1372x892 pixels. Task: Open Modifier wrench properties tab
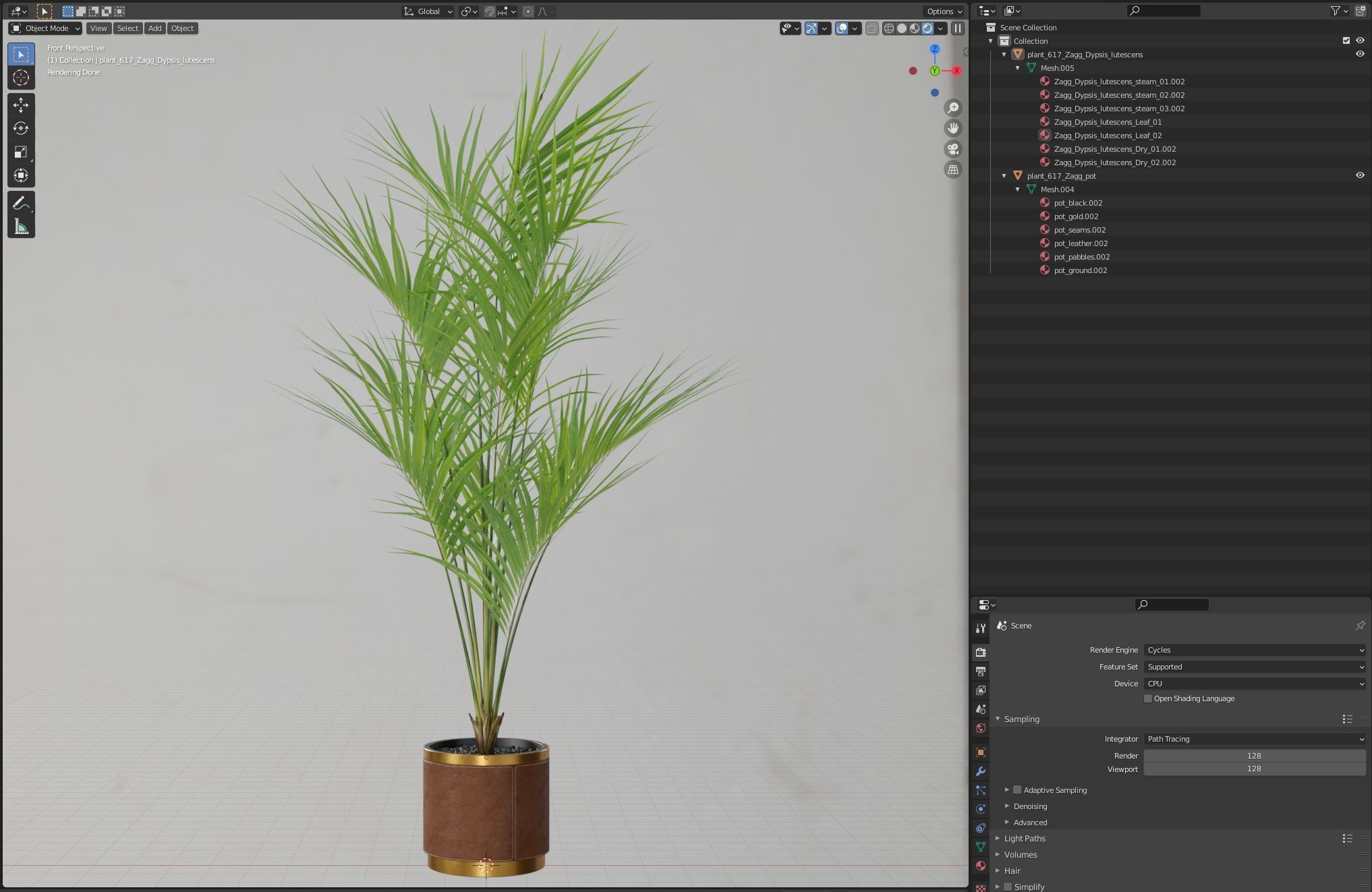coord(981,771)
